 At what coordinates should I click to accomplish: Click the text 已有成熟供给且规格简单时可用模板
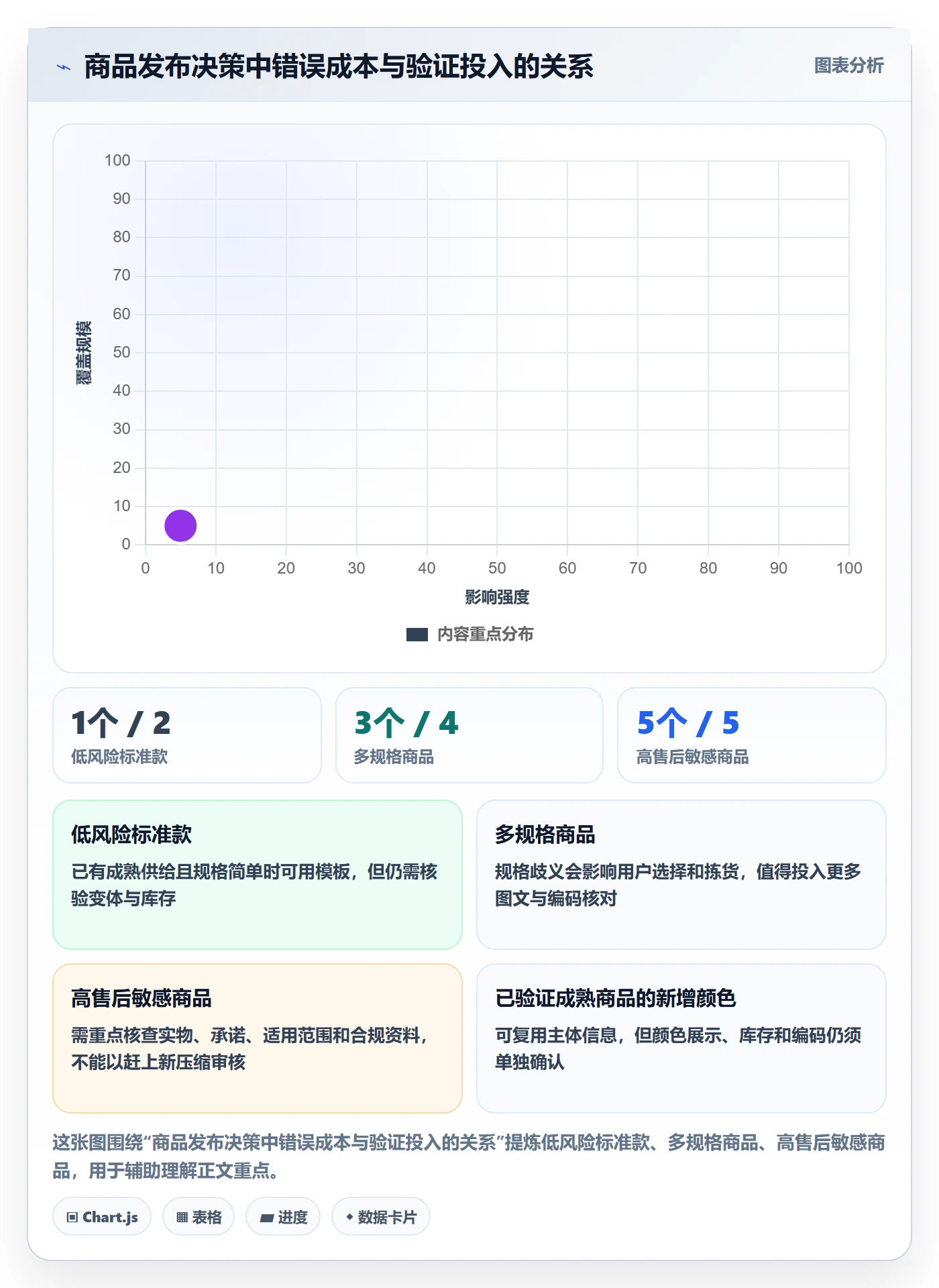tap(211, 871)
